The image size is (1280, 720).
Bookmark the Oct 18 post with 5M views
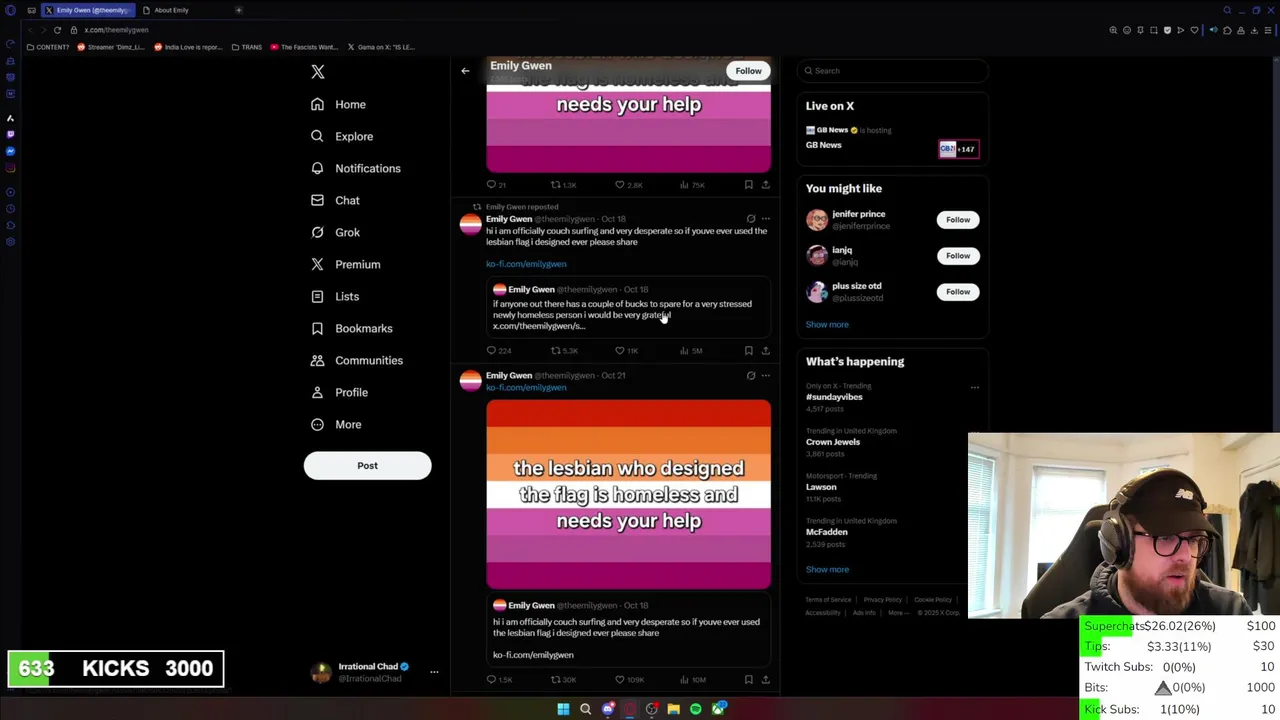pos(748,351)
